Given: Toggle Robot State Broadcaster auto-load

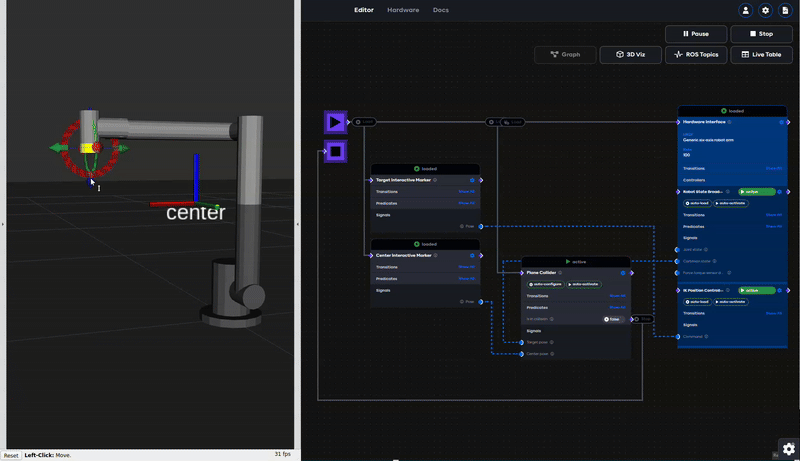Looking at the screenshot, I should pyautogui.click(x=697, y=203).
